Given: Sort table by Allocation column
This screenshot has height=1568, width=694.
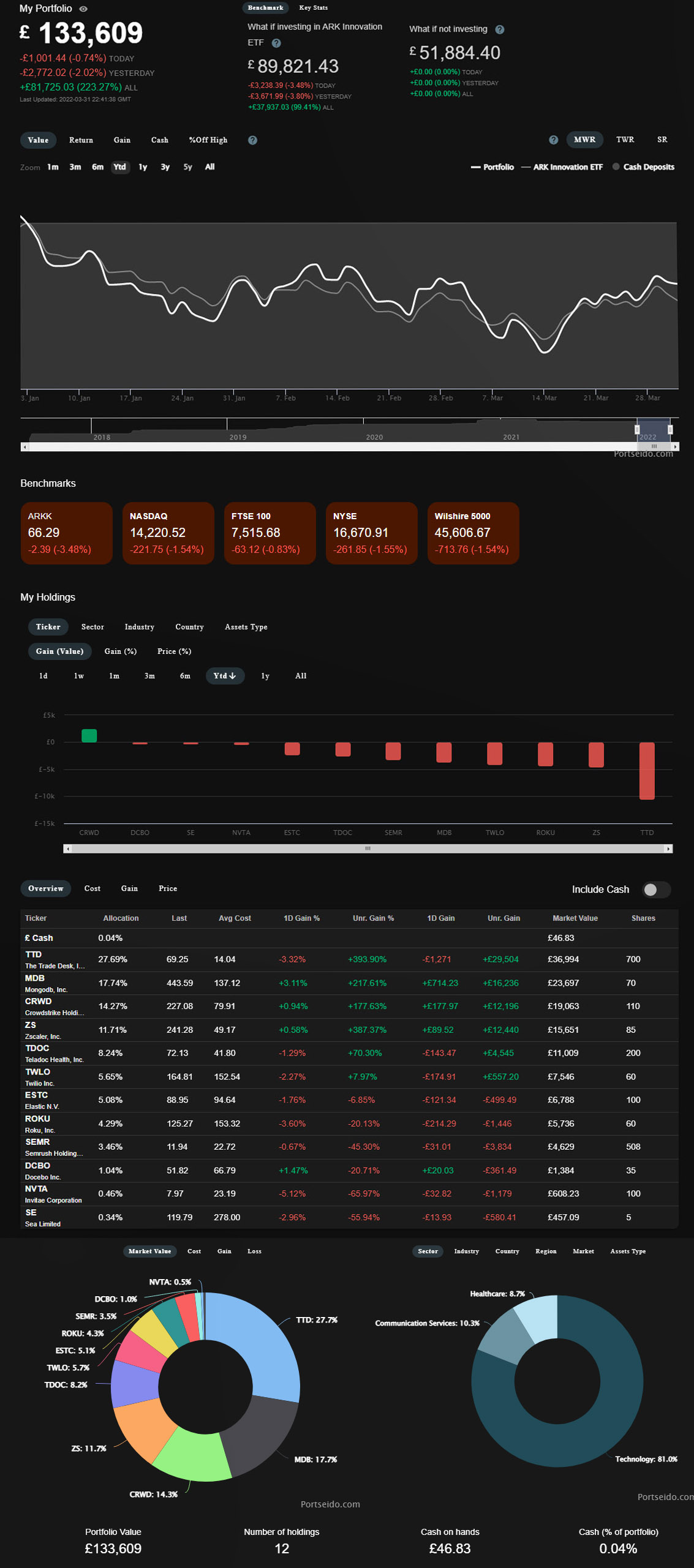Looking at the screenshot, I should (121, 918).
